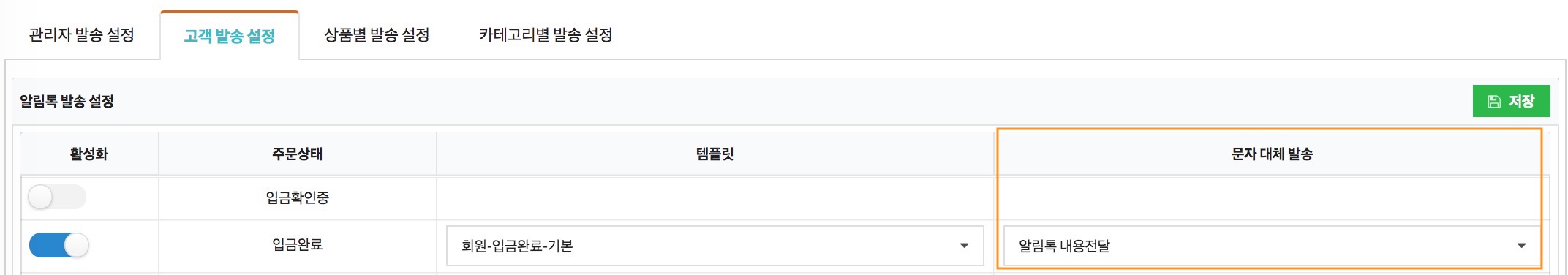Click the 저장 save button
1568x275 pixels.
(x=1511, y=101)
